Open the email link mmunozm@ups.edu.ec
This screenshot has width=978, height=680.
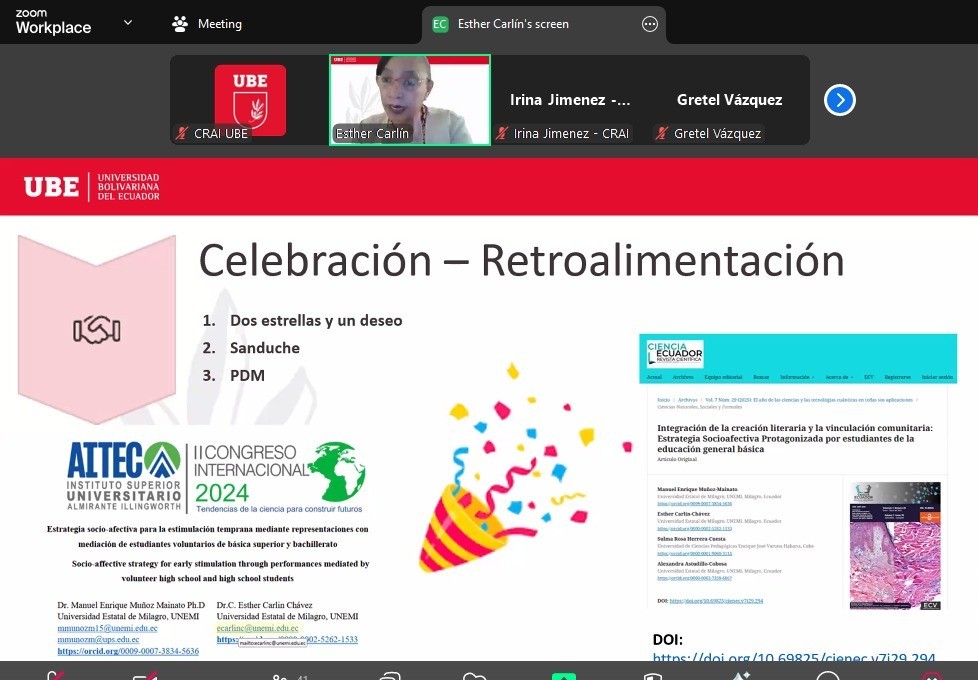98,639
